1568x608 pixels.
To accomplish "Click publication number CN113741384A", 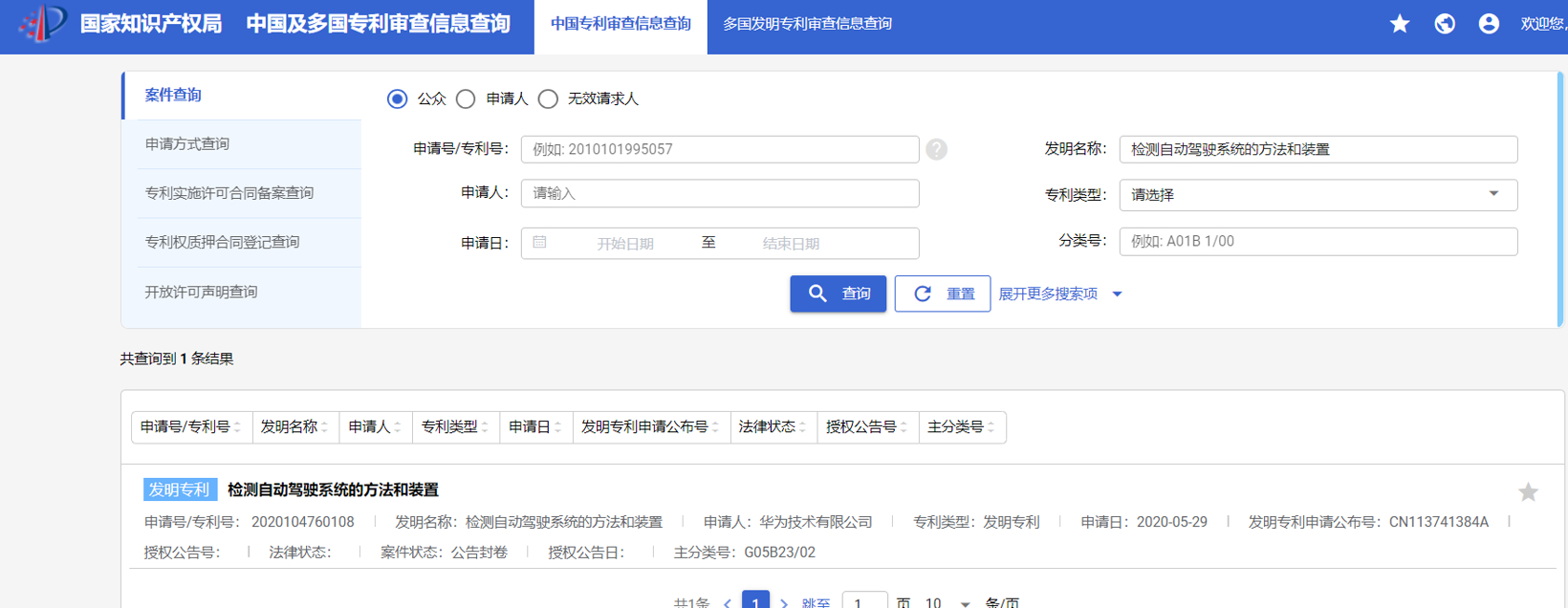I will (x=1439, y=522).
